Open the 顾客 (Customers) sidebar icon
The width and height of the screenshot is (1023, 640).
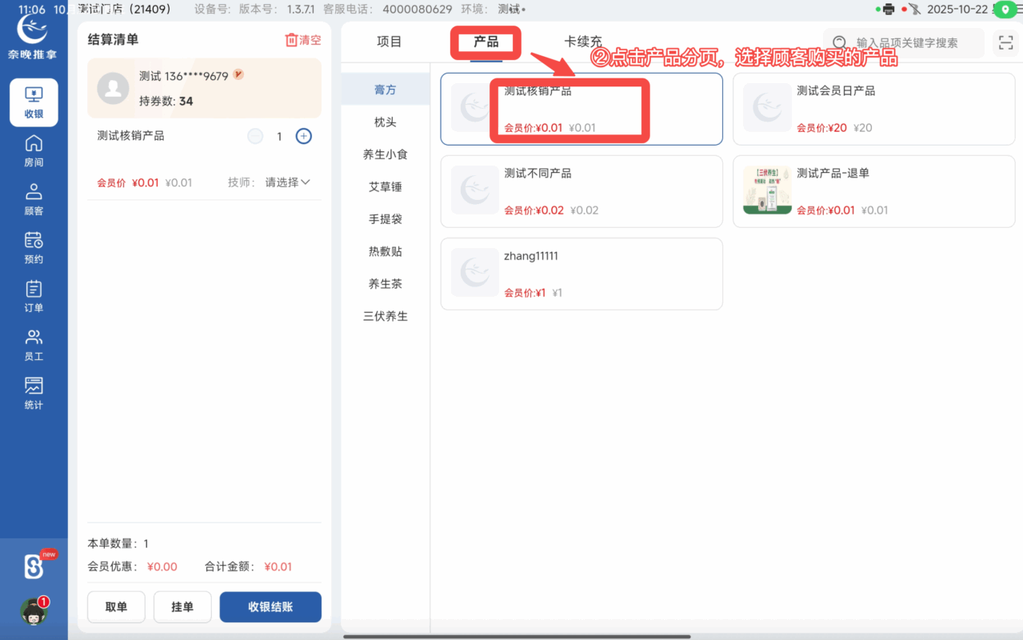click(33, 200)
